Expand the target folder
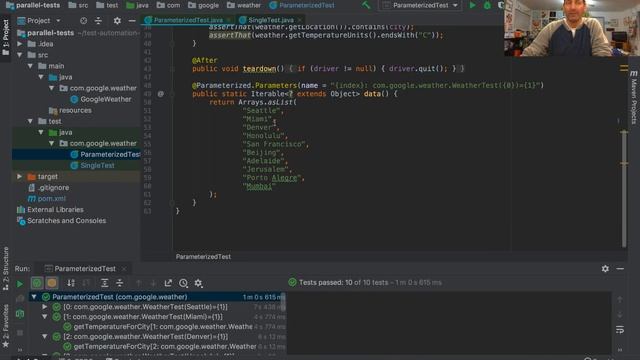 pos(20,176)
